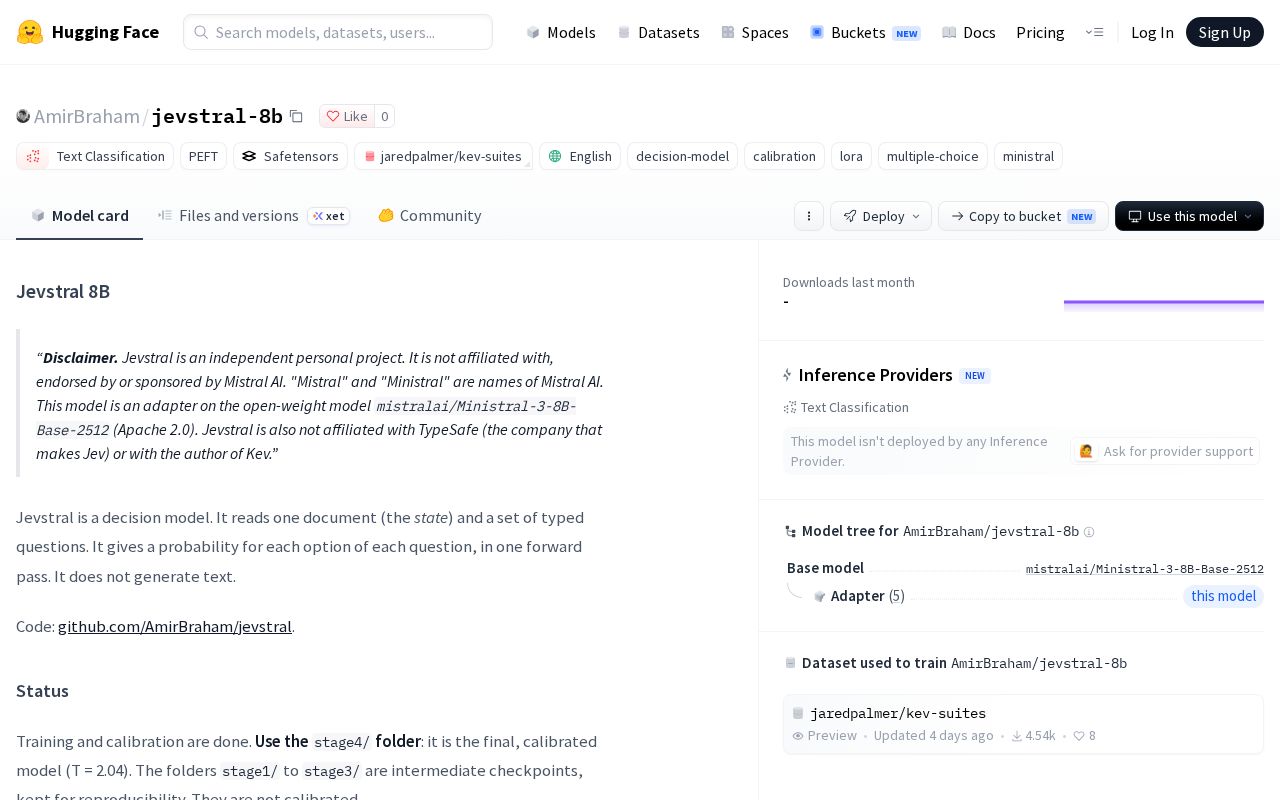Click the like count number 0
1280x800 pixels.
coord(385,116)
